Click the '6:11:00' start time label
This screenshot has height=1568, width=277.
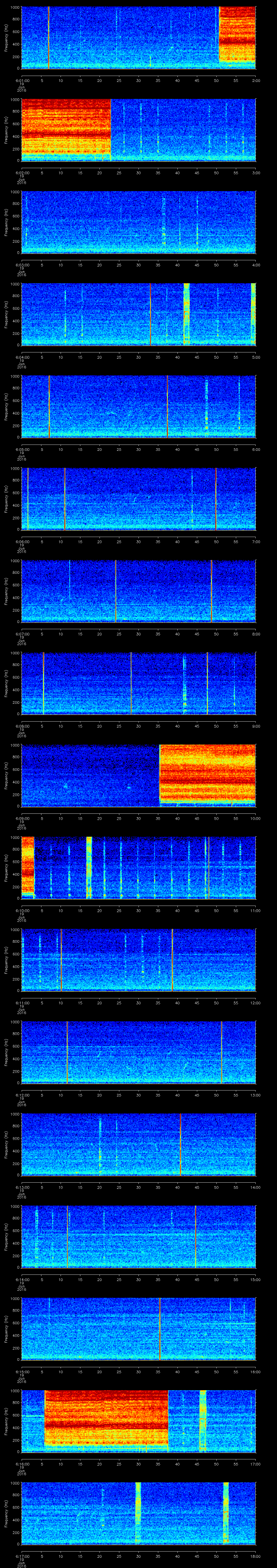click(x=22, y=1003)
